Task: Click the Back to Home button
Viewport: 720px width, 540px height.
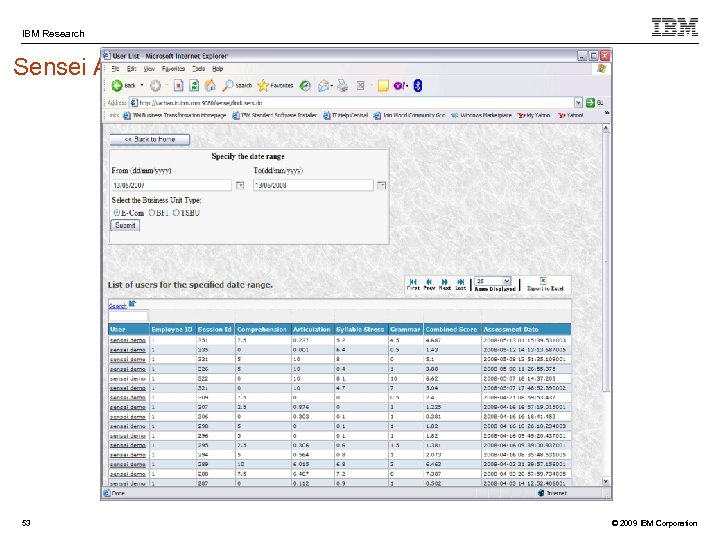Action: [150, 139]
